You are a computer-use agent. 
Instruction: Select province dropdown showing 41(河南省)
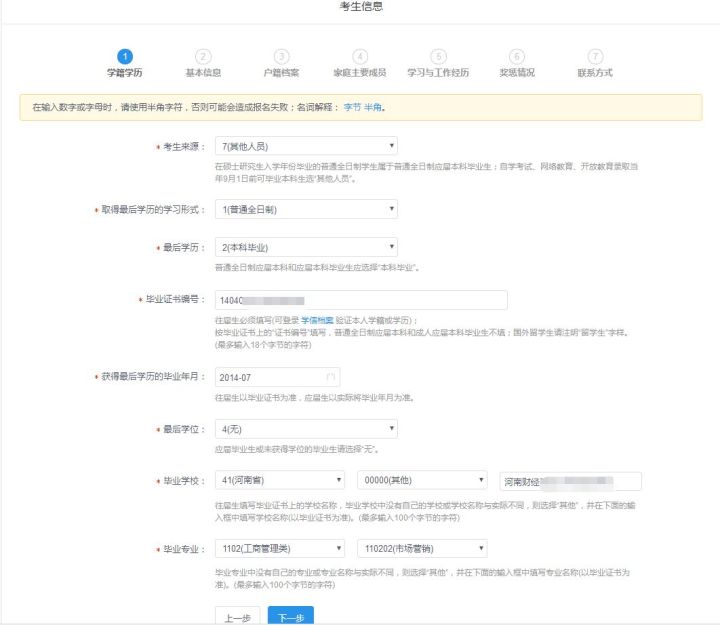(x=280, y=481)
